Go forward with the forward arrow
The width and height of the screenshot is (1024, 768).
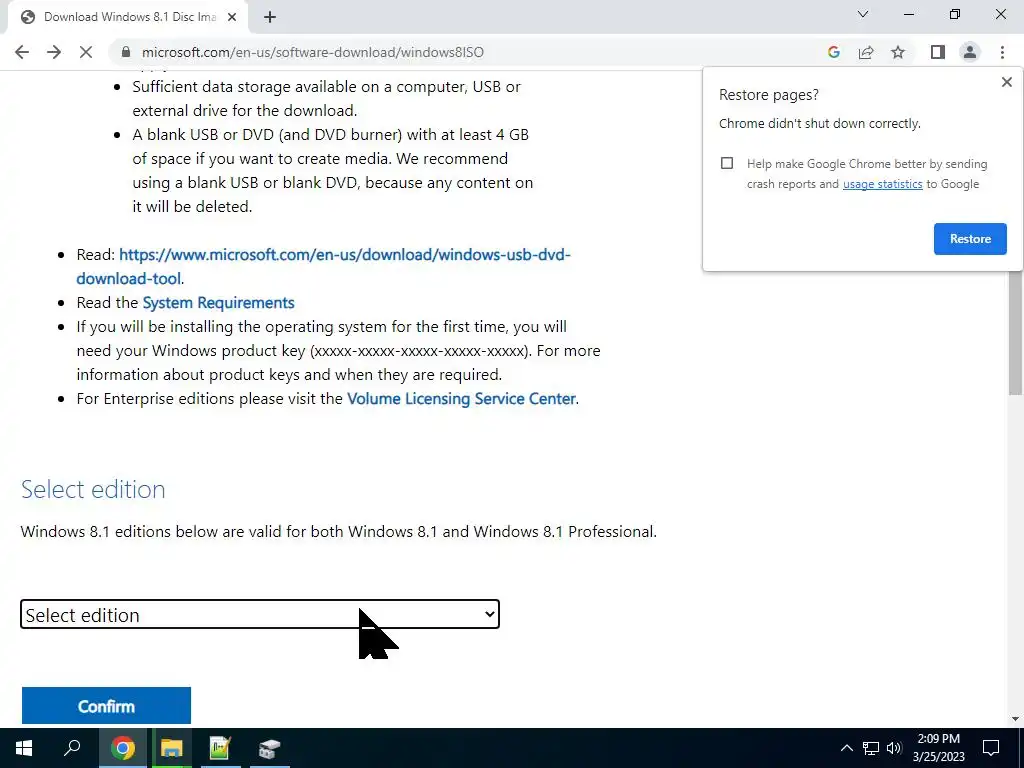pos(54,52)
